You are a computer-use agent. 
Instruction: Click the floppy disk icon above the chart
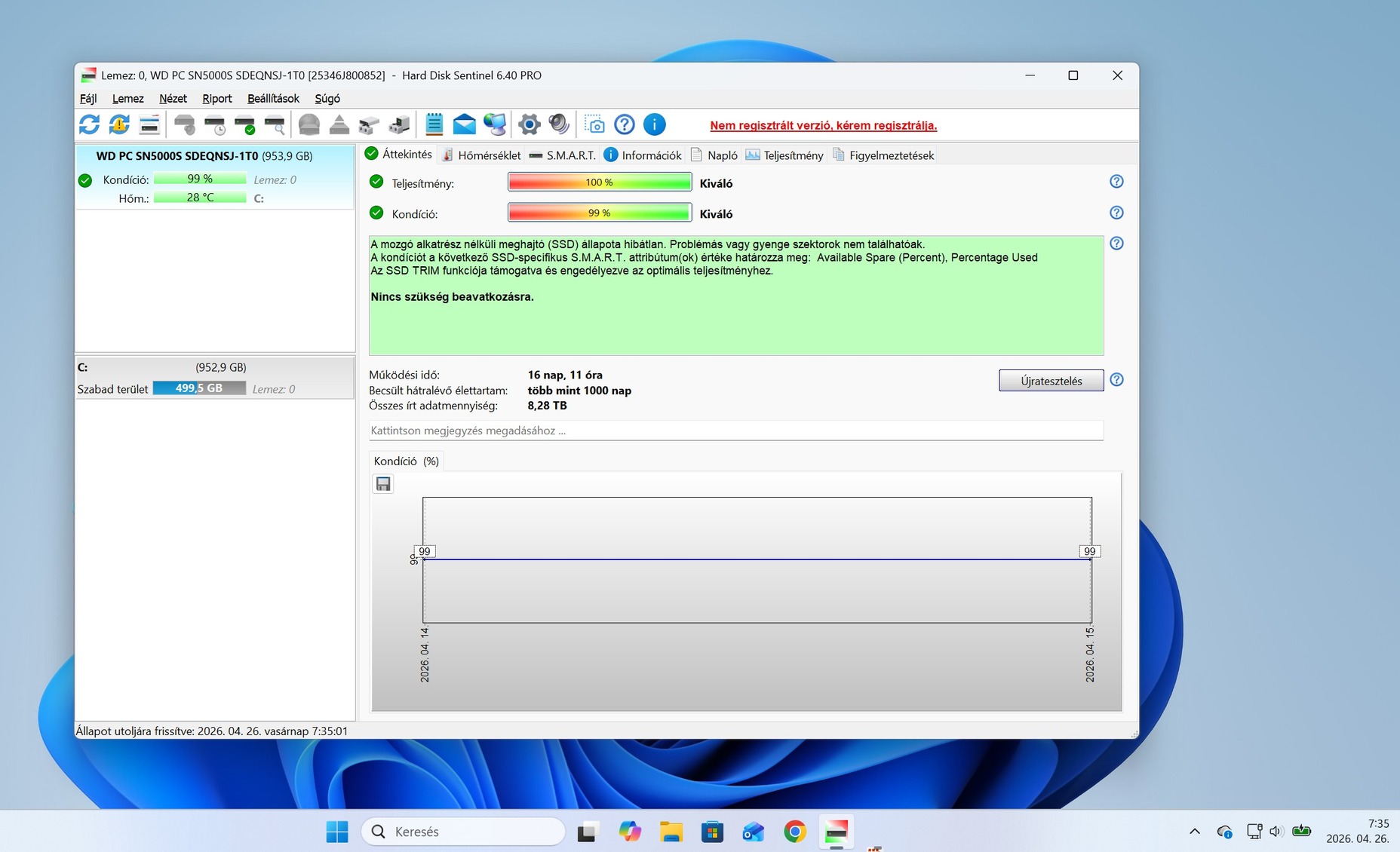click(383, 484)
